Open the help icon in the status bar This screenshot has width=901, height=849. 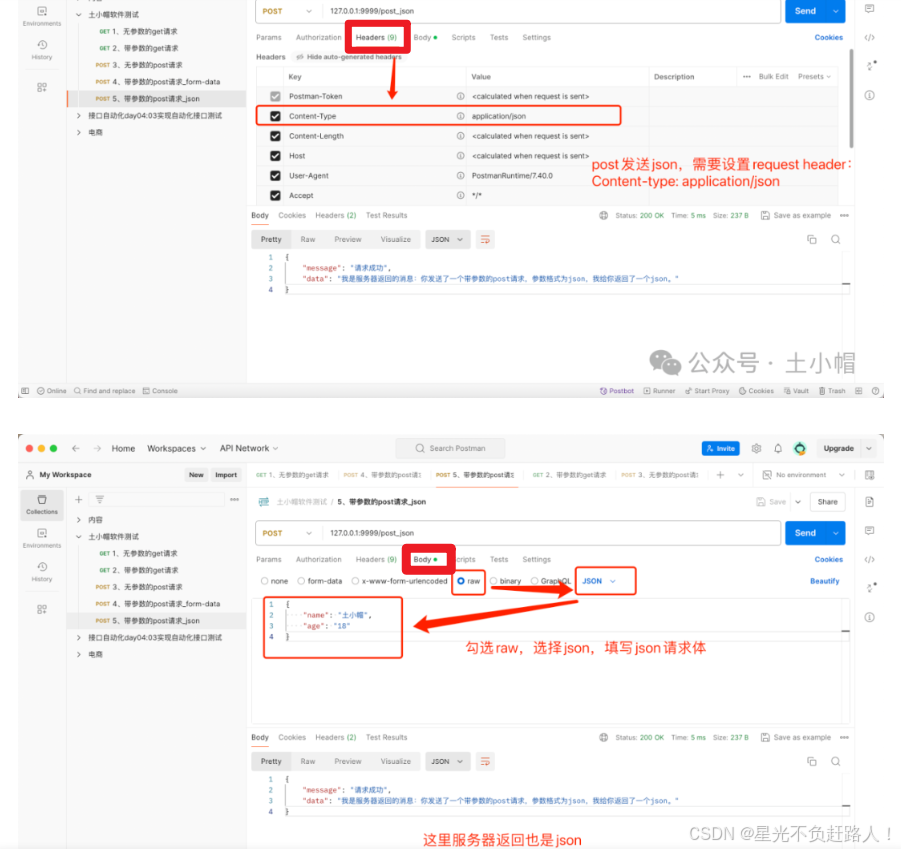click(875, 391)
